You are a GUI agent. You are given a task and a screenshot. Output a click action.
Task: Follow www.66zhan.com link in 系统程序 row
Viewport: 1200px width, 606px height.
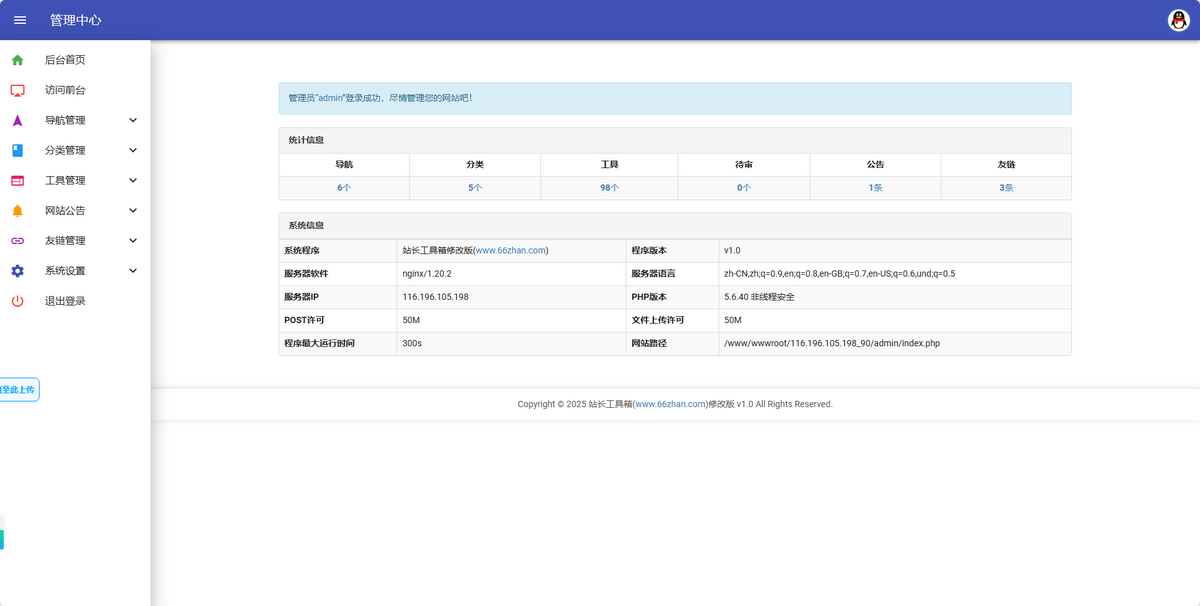point(510,250)
